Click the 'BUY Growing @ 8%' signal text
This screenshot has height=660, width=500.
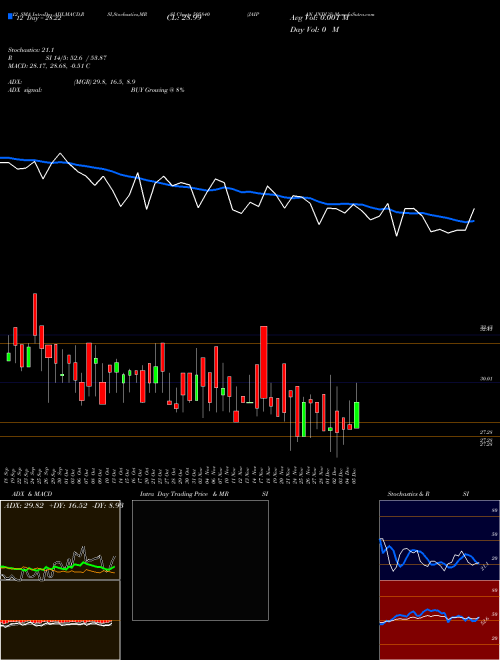[x=157, y=90]
